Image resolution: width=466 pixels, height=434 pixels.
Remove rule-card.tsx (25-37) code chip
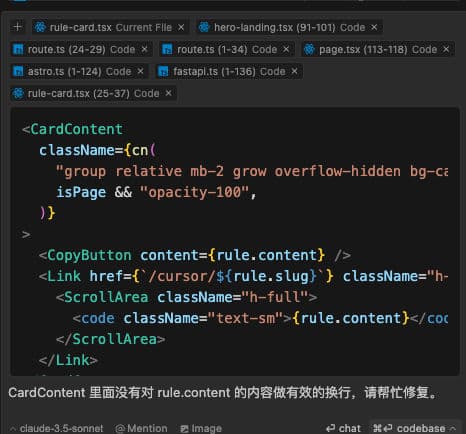coord(169,93)
